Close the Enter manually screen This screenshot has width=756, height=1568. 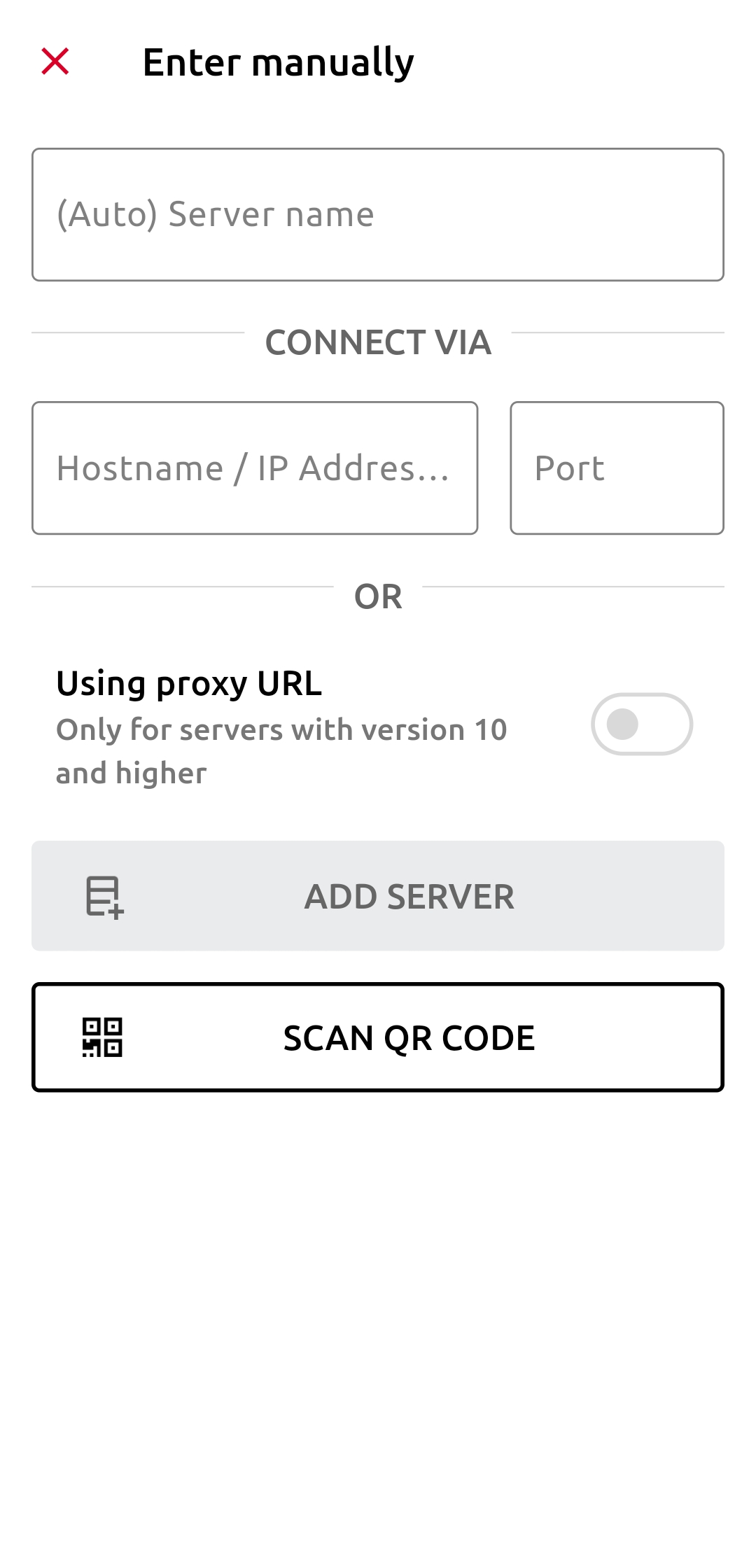pyautogui.click(x=55, y=62)
